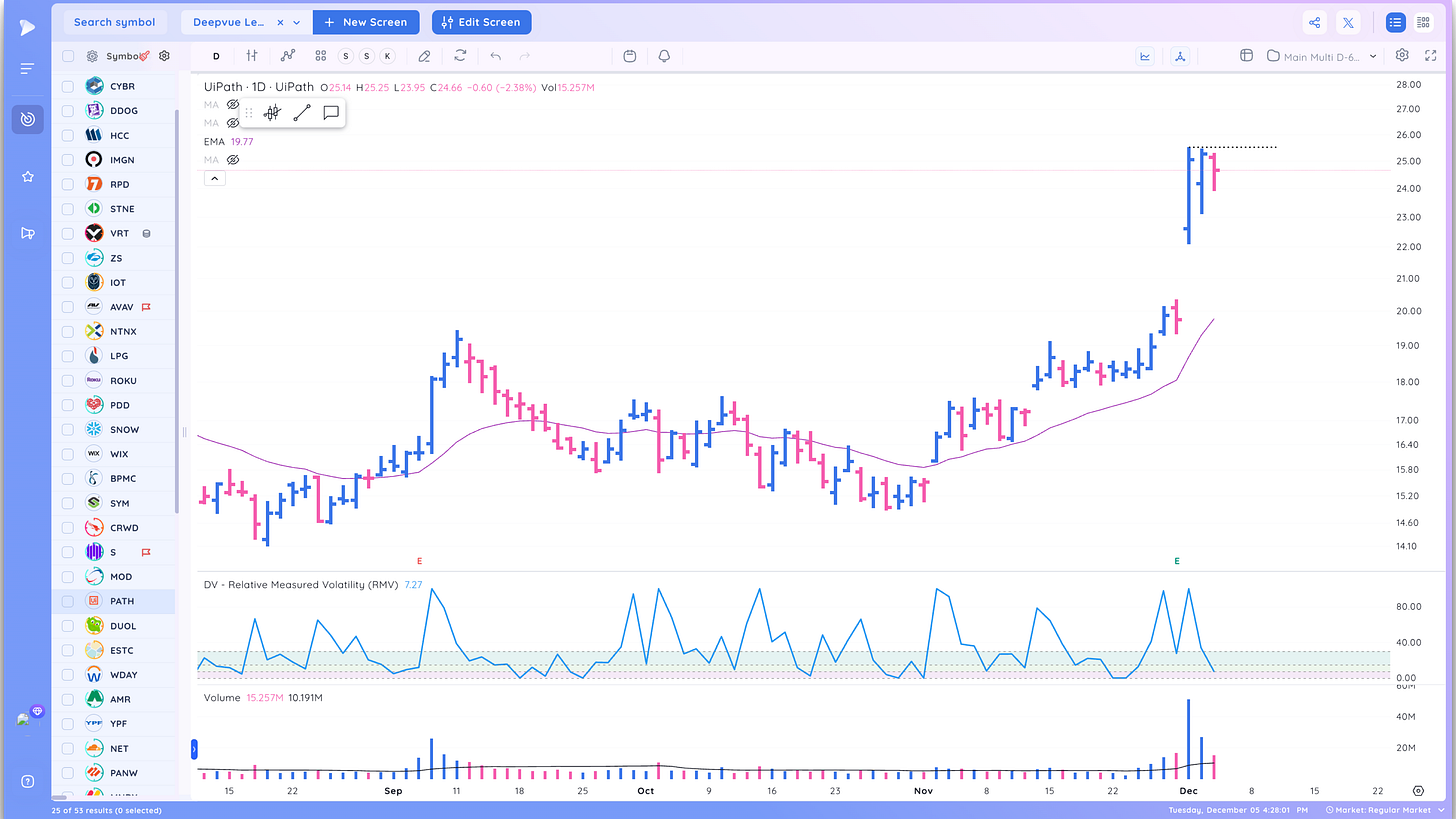1456x819 pixels.
Task: Click the line chart compare icon
Action: click(288, 56)
